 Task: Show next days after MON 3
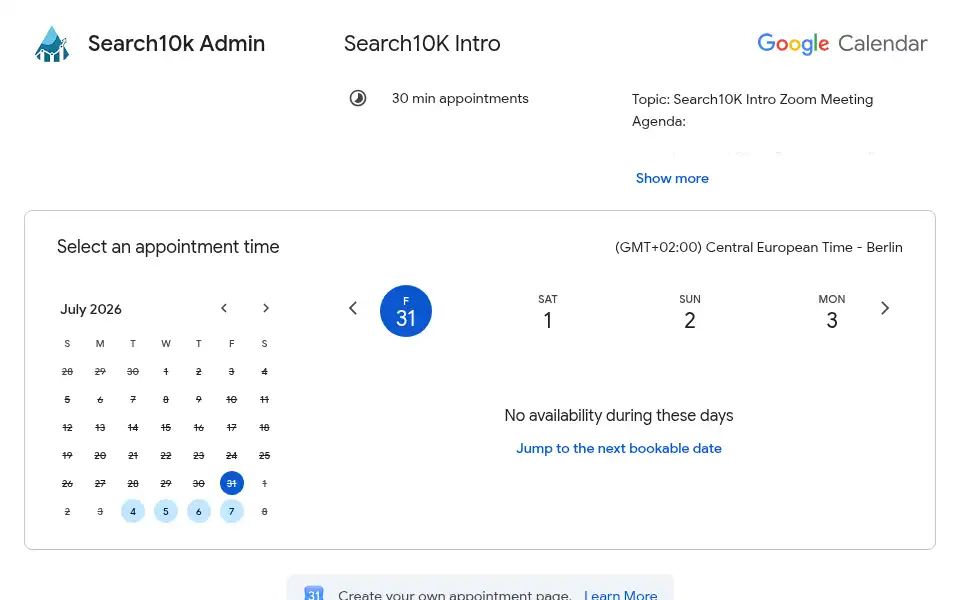885,308
